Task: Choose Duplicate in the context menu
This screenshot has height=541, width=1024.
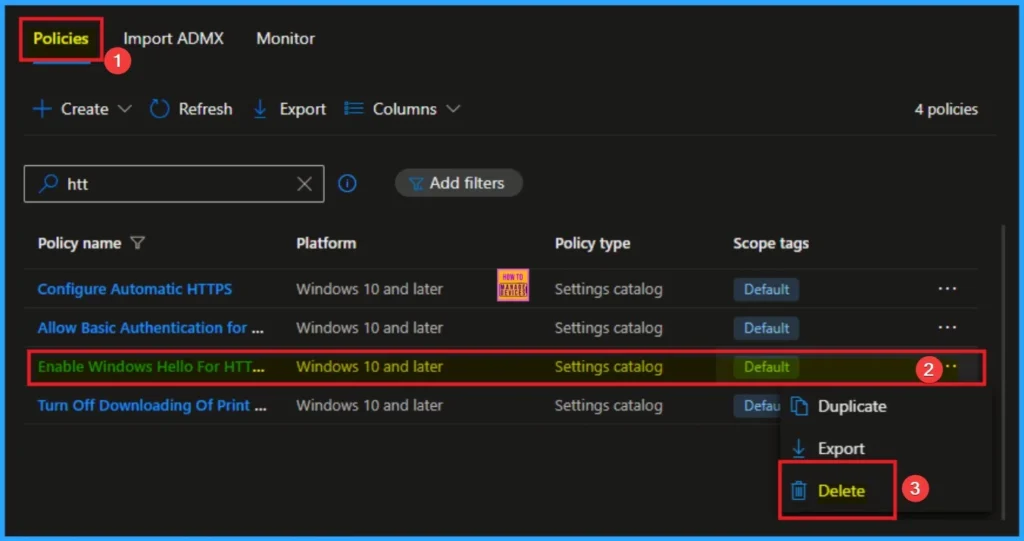Action: (x=851, y=407)
